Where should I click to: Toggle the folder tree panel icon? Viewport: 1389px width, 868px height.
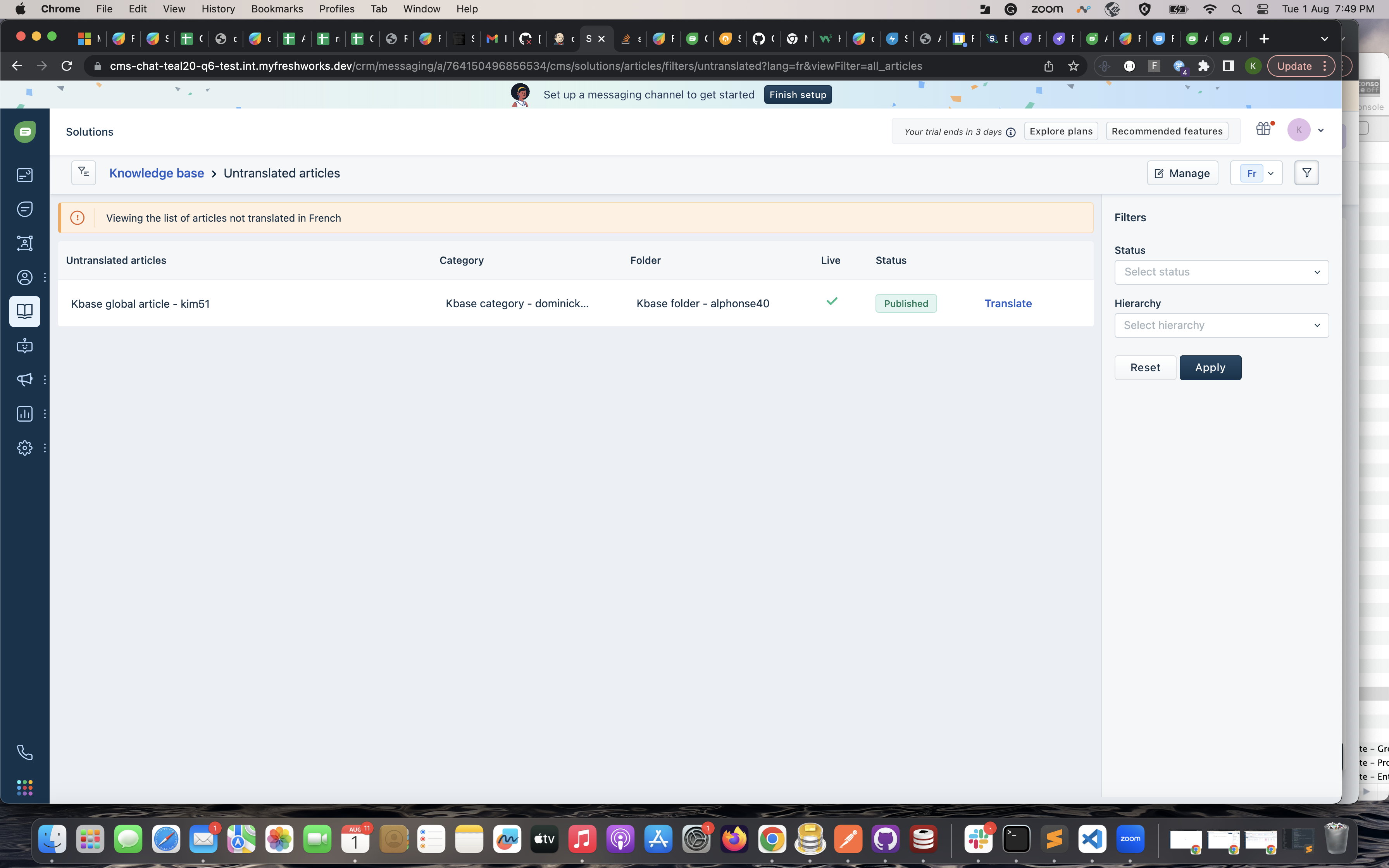coord(84,172)
